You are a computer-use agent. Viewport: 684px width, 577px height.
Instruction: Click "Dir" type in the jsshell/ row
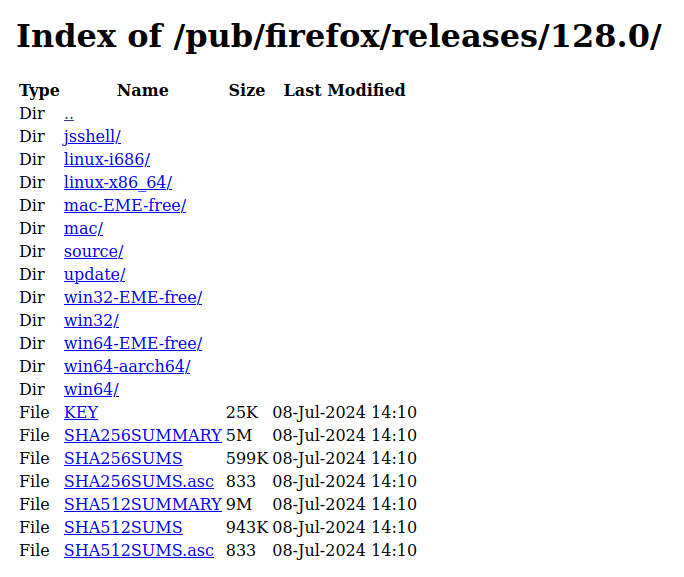tap(32, 137)
